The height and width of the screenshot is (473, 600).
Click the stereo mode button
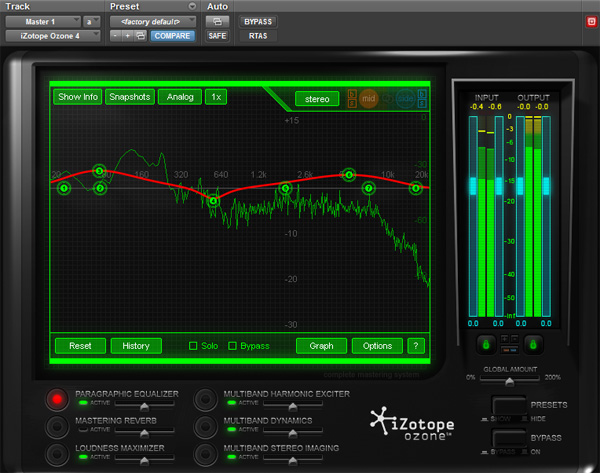tap(317, 99)
